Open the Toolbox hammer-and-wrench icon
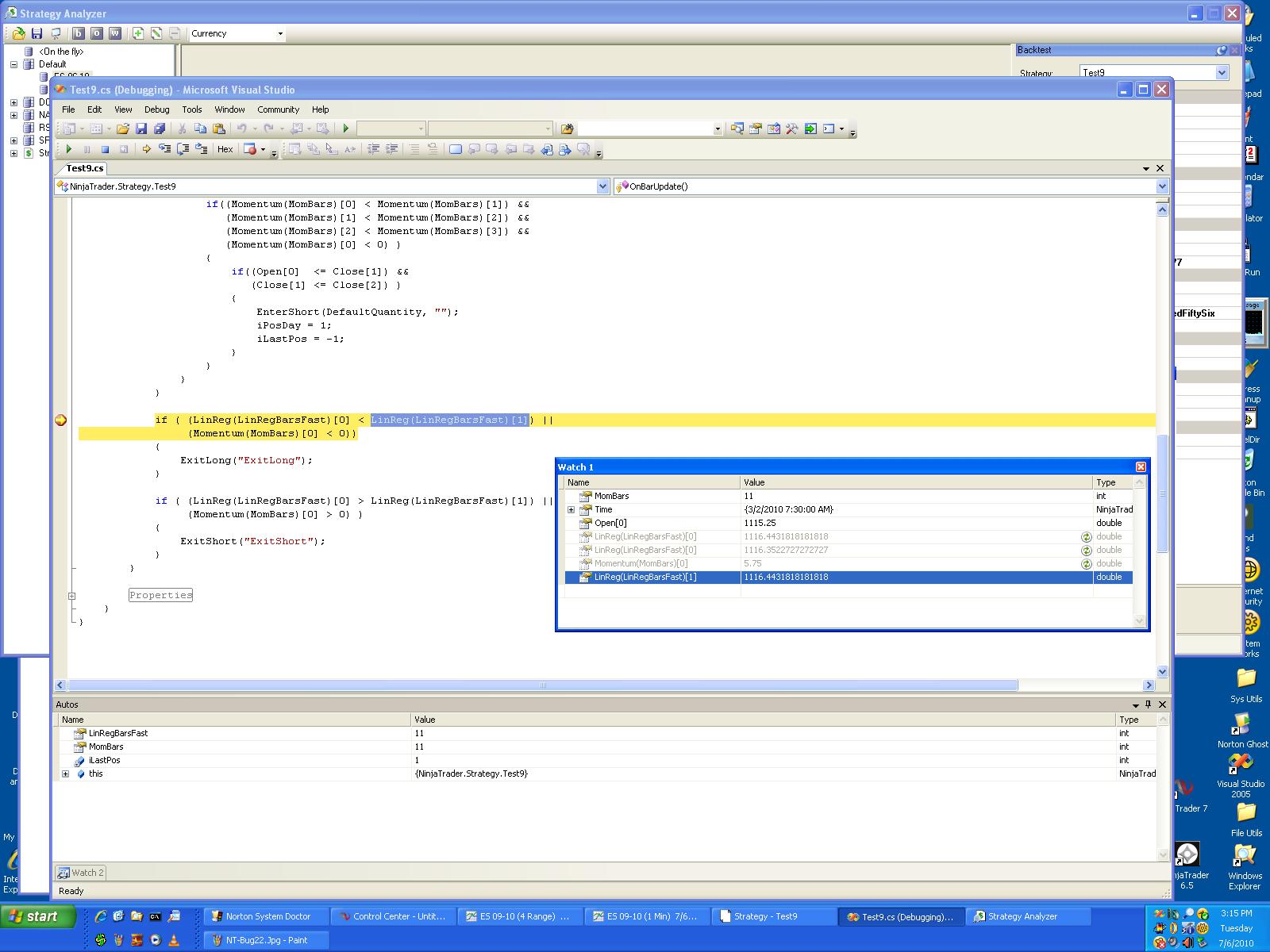The height and width of the screenshot is (952, 1270). (x=792, y=129)
